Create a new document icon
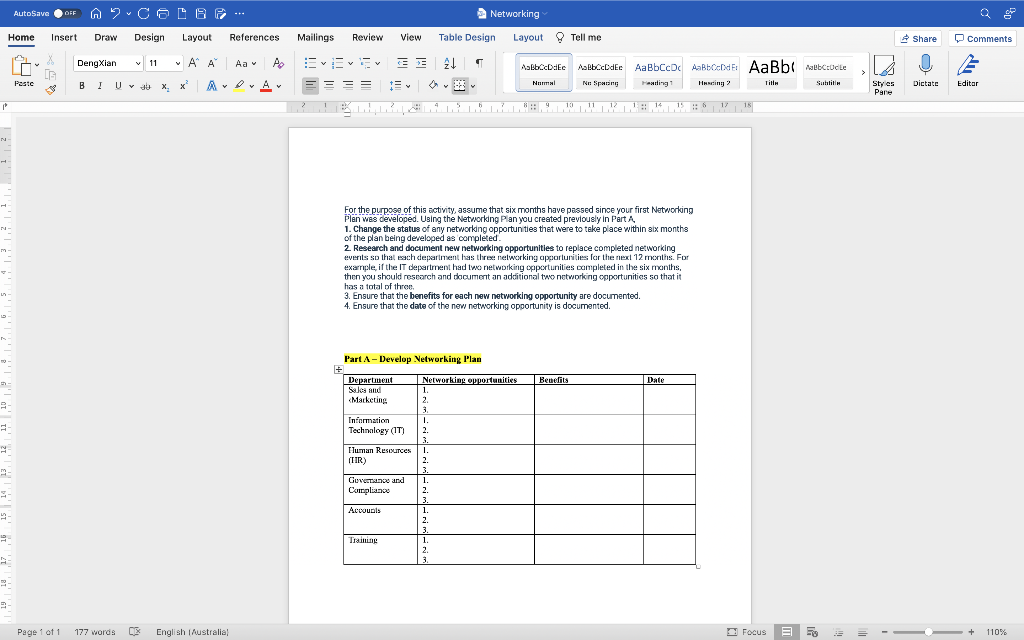Image resolution: width=1024 pixels, height=640 pixels. point(182,13)
